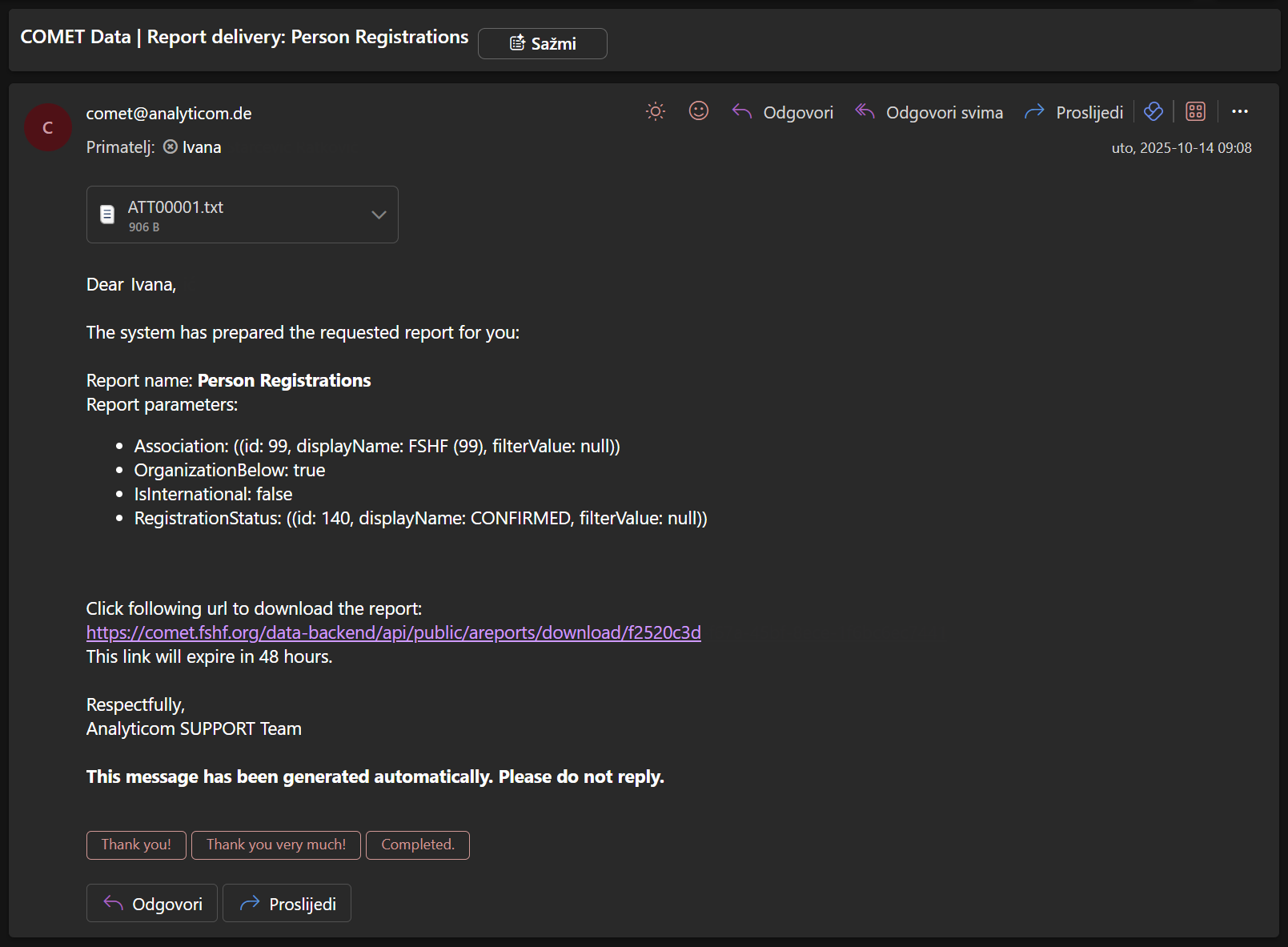Click the comet@analyticom.de sender address
Viewport: 1288px width, 947px height.
(169, 114)
